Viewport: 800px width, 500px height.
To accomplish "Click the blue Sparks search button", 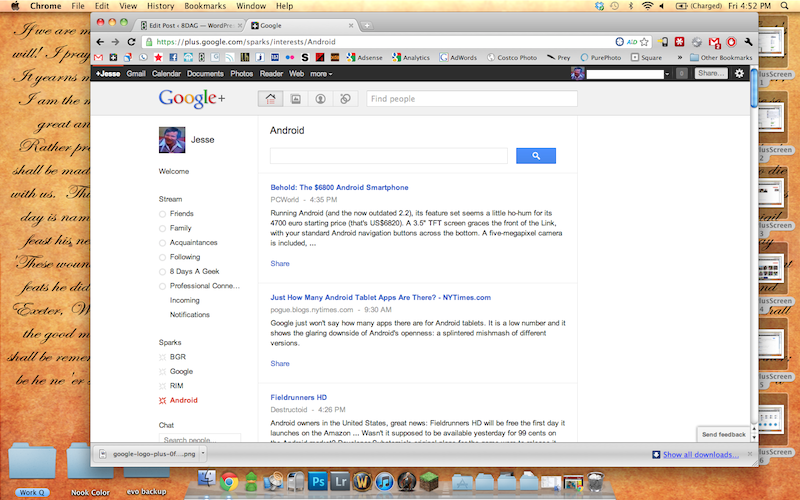I will (x=536, y=156).
